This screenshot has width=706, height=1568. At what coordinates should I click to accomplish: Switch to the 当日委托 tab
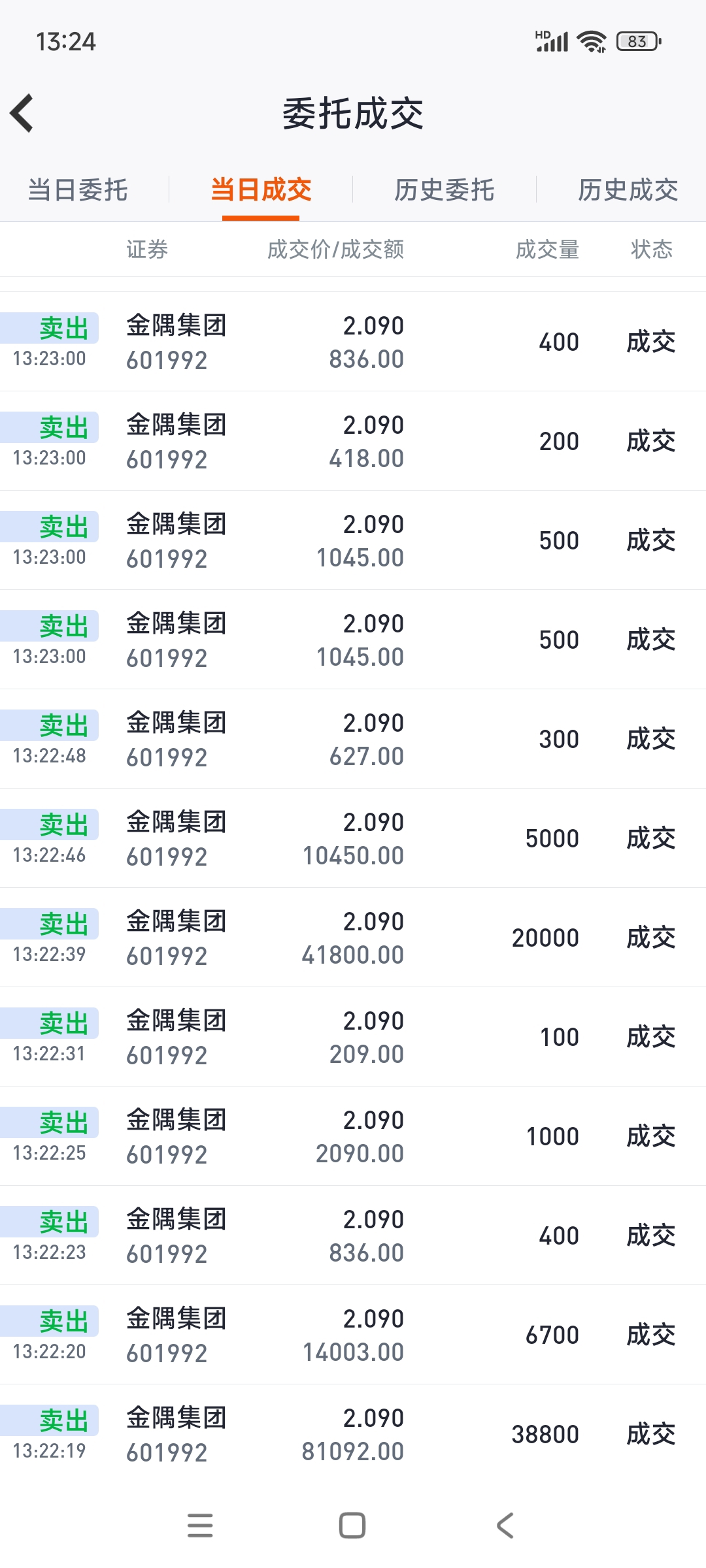pyautogui.click(x=78, y=190)
